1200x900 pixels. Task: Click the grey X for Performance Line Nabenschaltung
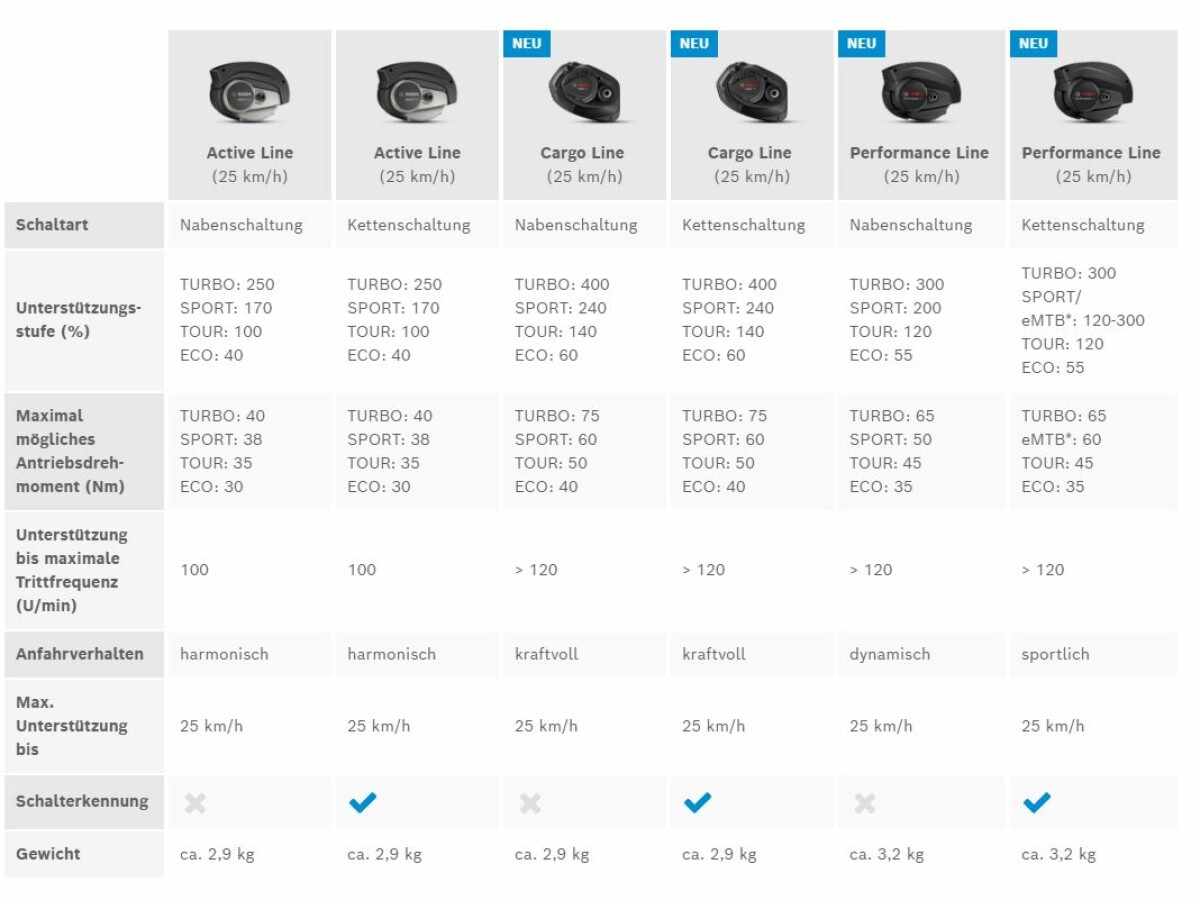click(865, 802)
